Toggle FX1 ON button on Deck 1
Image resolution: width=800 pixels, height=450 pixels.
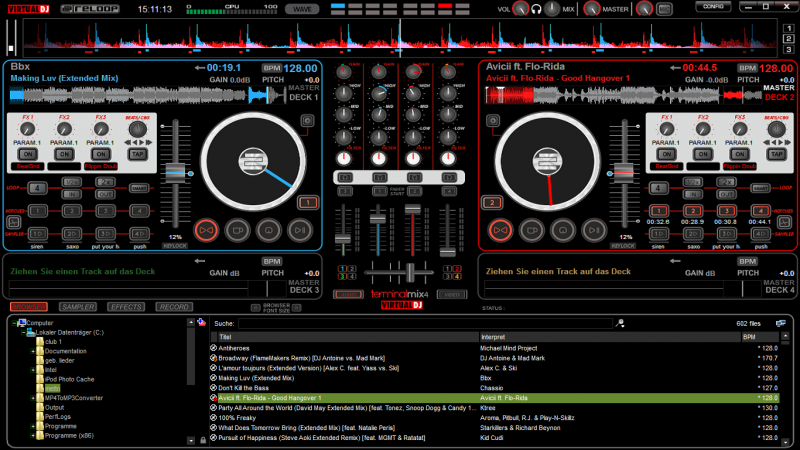tap(27, 154)
